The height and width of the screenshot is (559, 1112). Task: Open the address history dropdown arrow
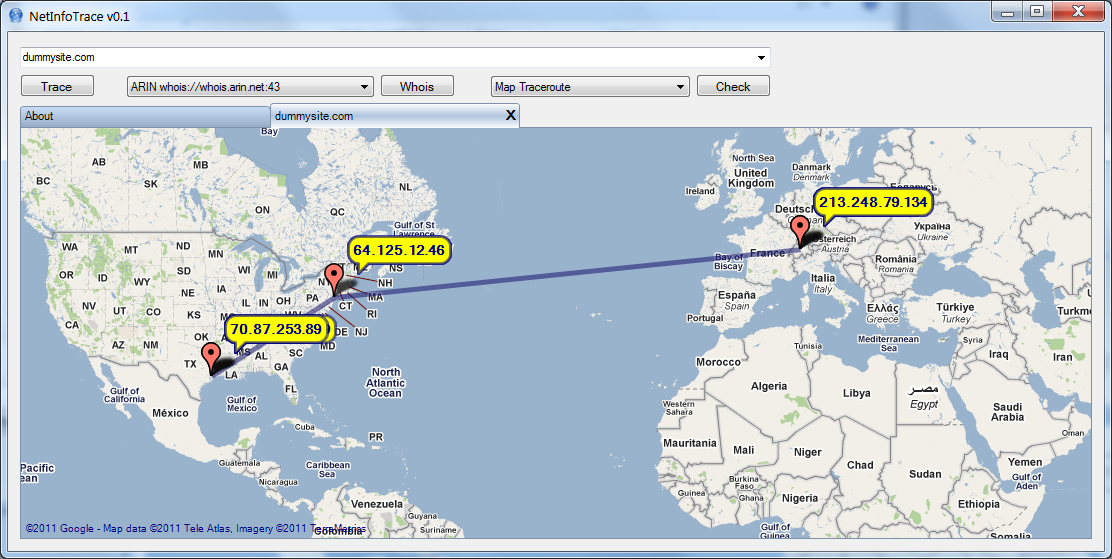point(761,58)
